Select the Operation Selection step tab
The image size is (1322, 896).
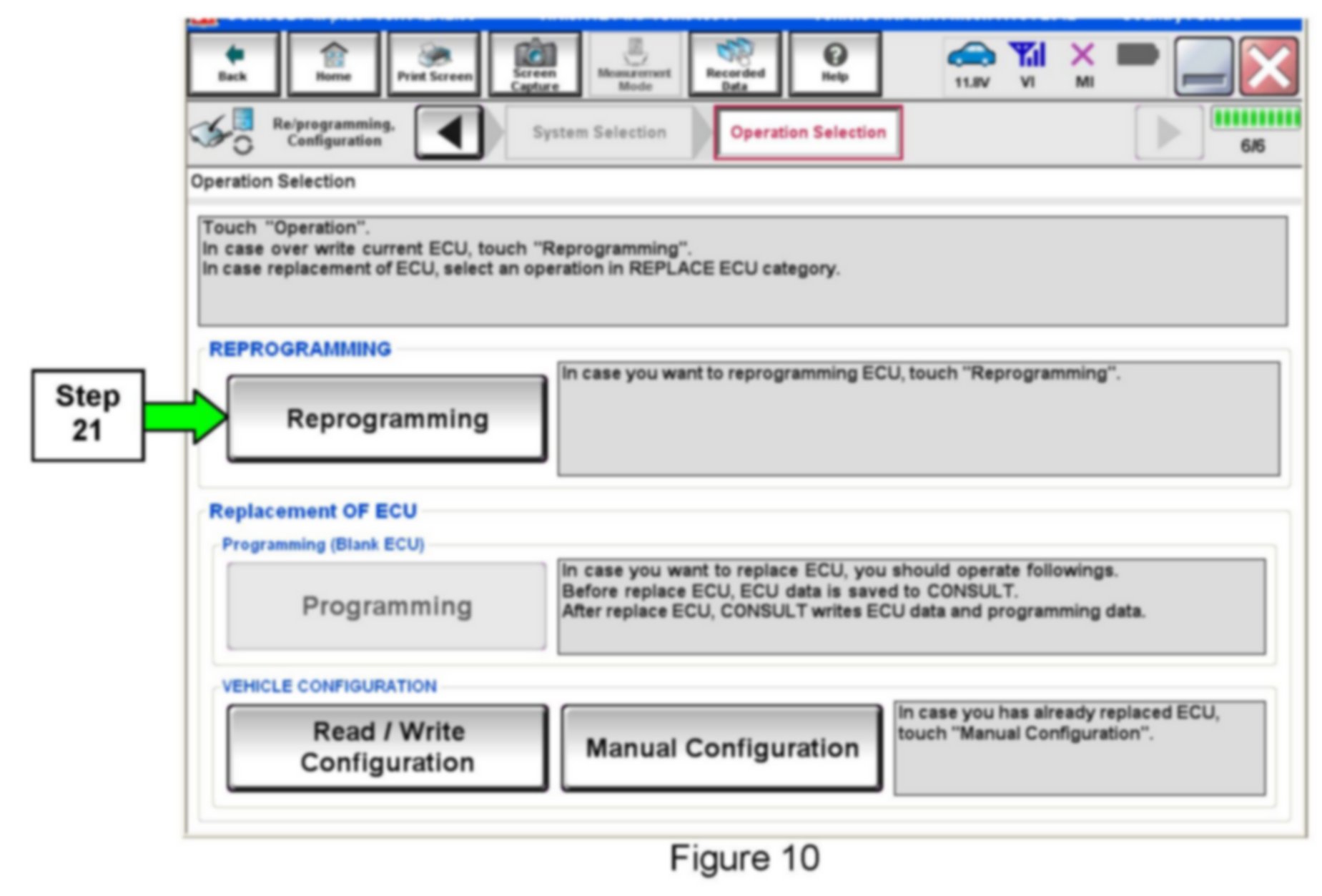click(x=808, y=132)
